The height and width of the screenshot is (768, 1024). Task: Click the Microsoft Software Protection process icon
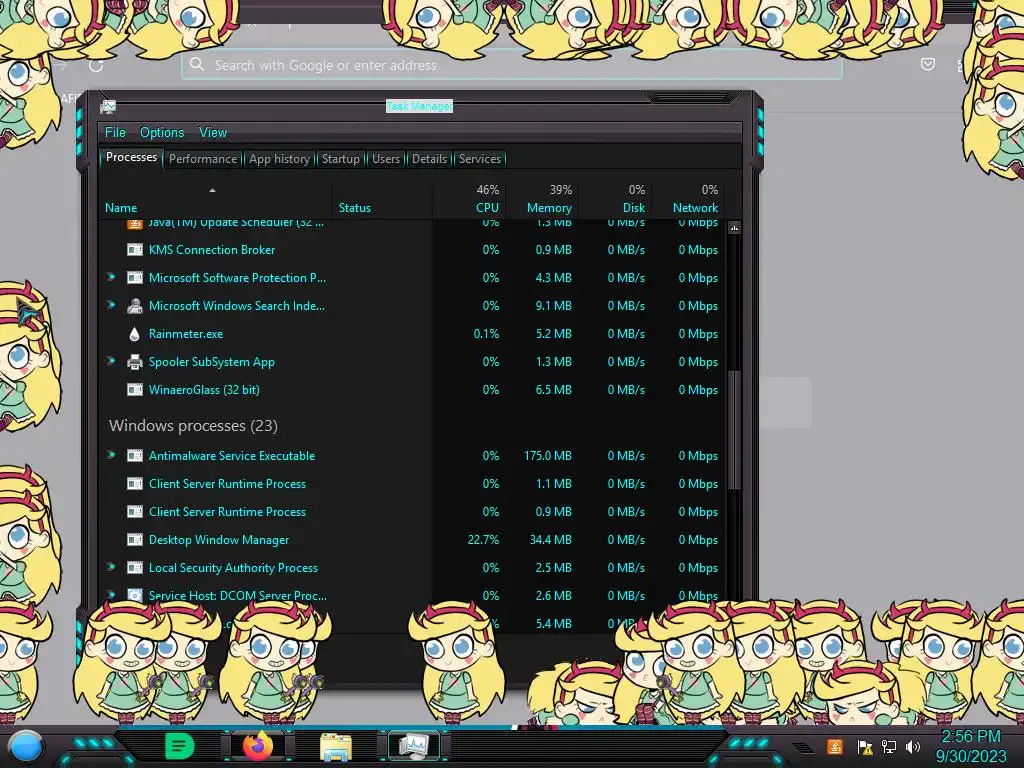pyautogui.click(x=135, y=278)
